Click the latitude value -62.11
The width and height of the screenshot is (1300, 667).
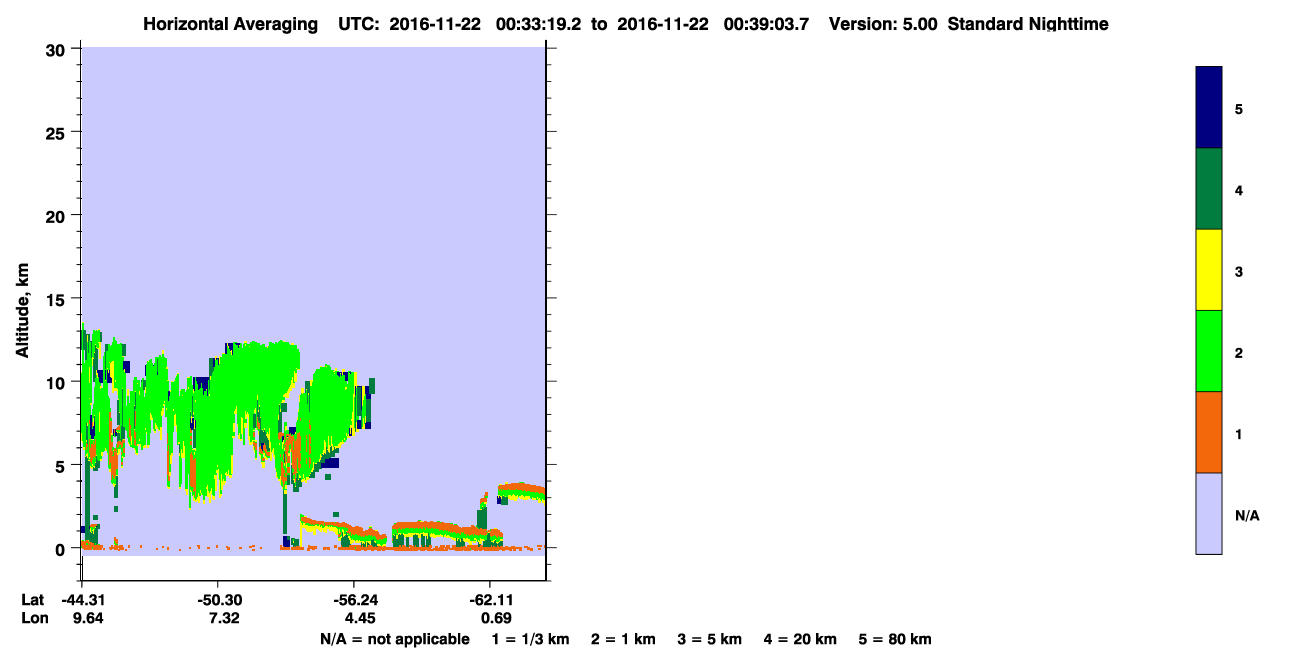[x=489, y=600]
